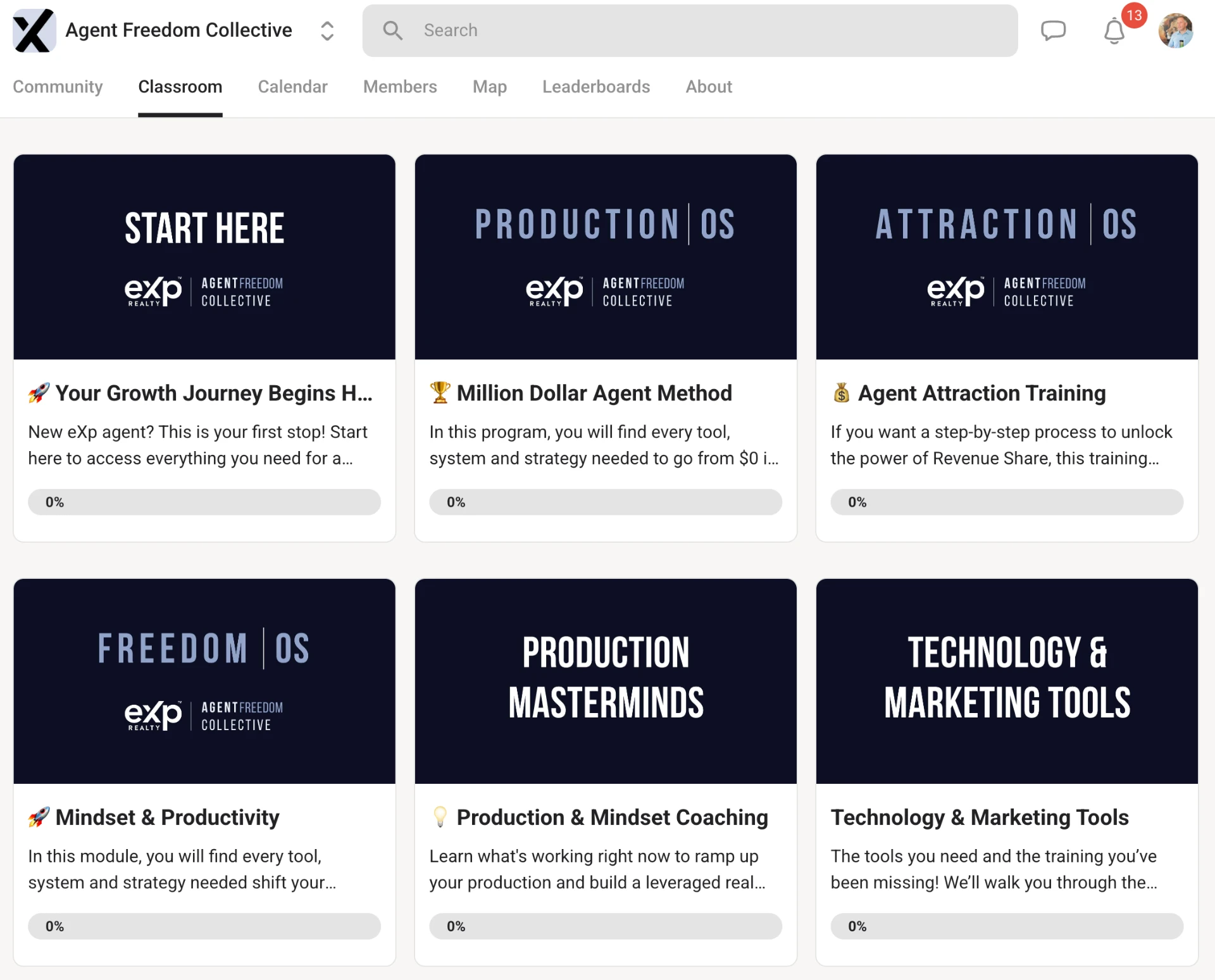View the Leaderboards tab

point(596,87)
